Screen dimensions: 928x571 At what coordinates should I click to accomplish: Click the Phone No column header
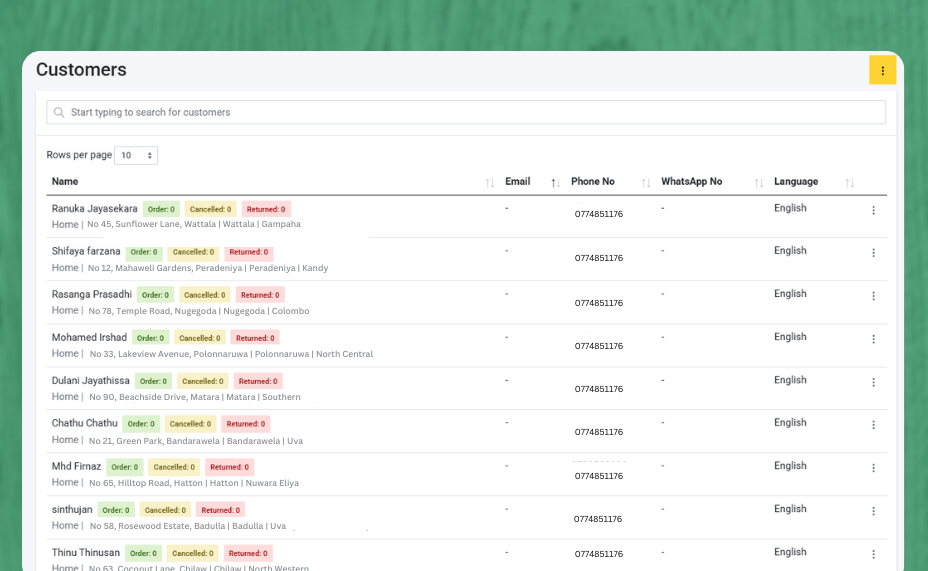pyautogui.click(x=592, y=182)
